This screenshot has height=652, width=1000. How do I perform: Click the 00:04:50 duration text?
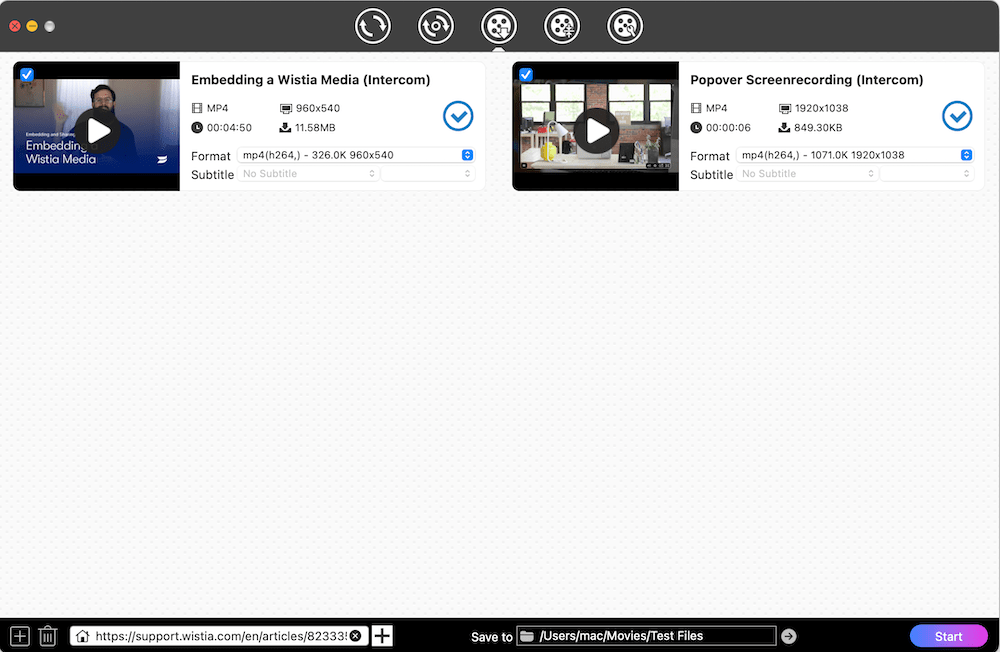pos(229,128)
